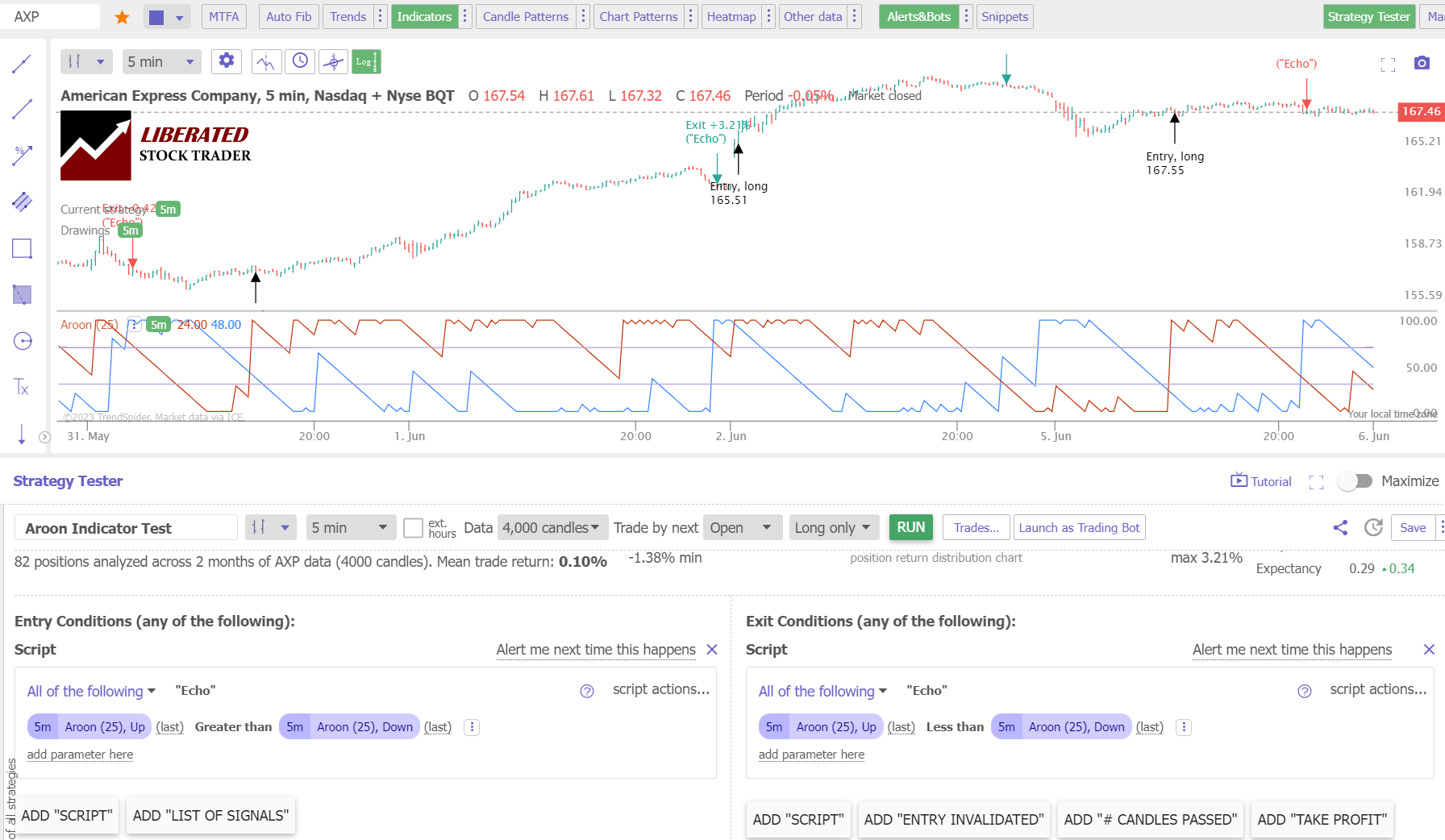Share the Aroon Indicator Test strategy
This screenshot has height=840, width=1445.
pos(1341,527)
